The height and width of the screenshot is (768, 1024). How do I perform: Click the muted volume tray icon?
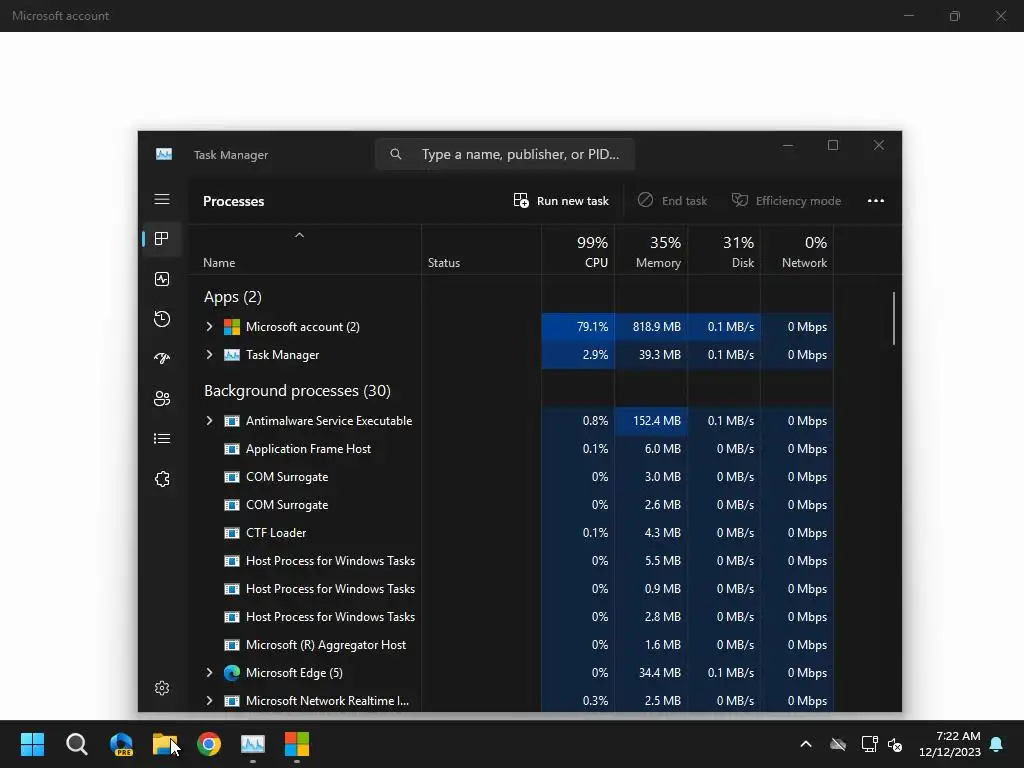[x=895, y=744]
